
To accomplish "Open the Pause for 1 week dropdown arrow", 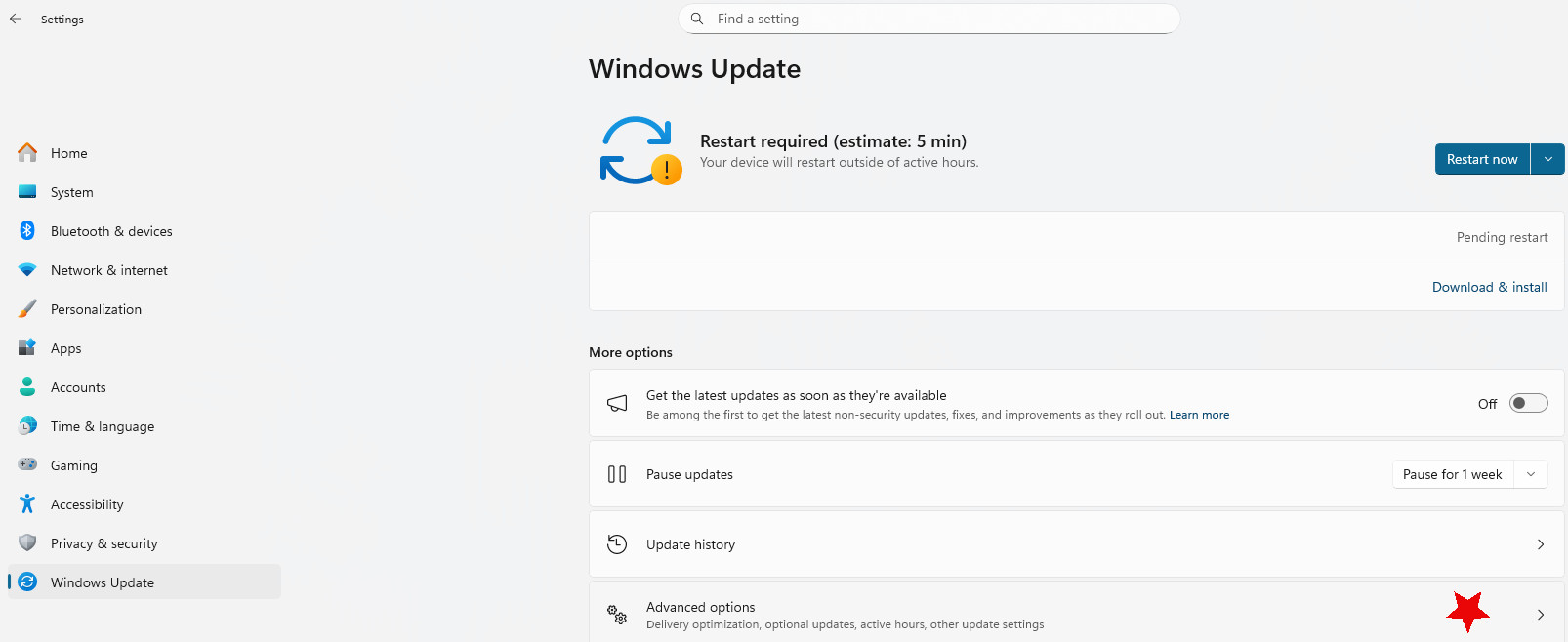I will (x=1531, y=474).
